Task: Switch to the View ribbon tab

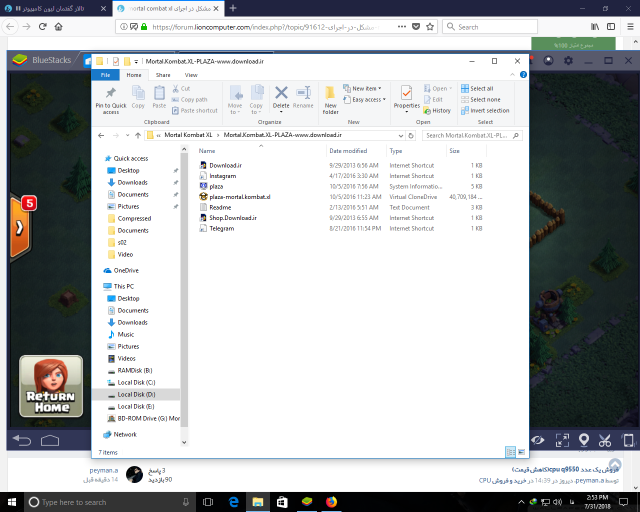Action: 191,75
